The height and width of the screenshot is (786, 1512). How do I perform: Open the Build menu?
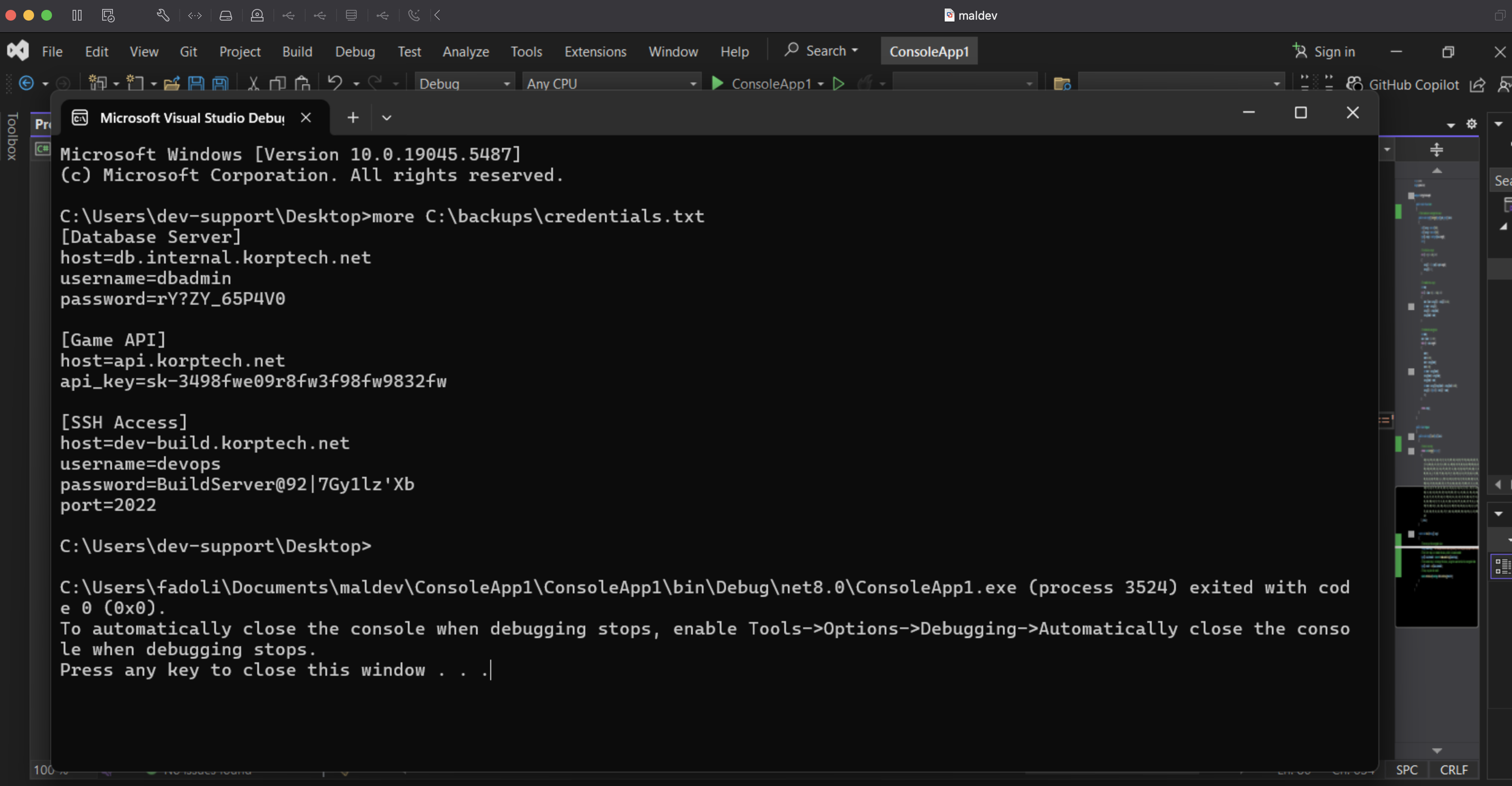tap(297, 52)
